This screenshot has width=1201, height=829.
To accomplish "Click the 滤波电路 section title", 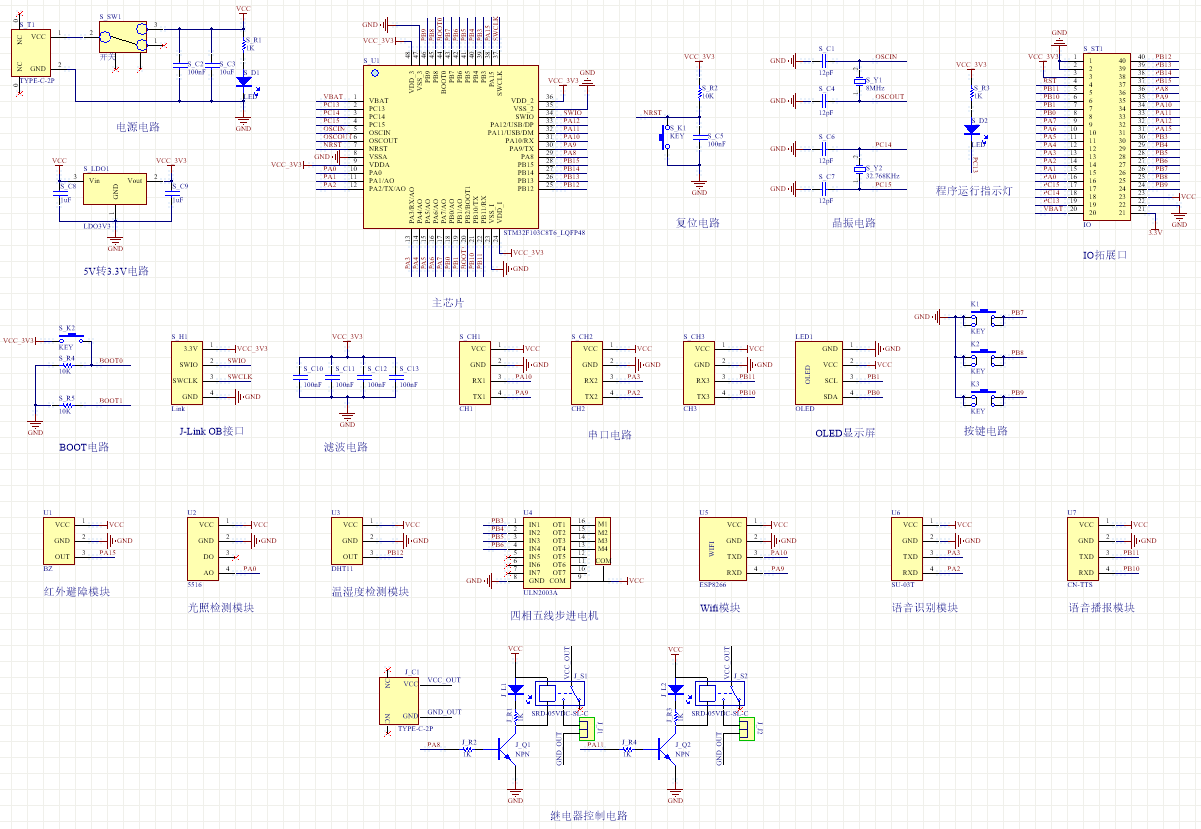I will [346, 447].
